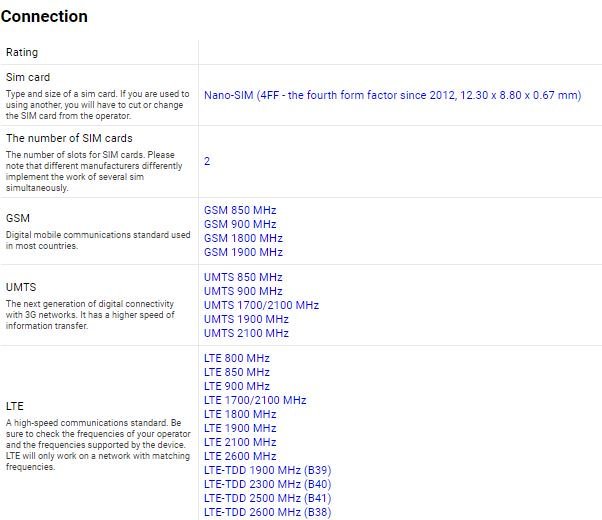Click the Nano-SIM card type link
This screenshot has width=602, height=520.
pos(392,96)
